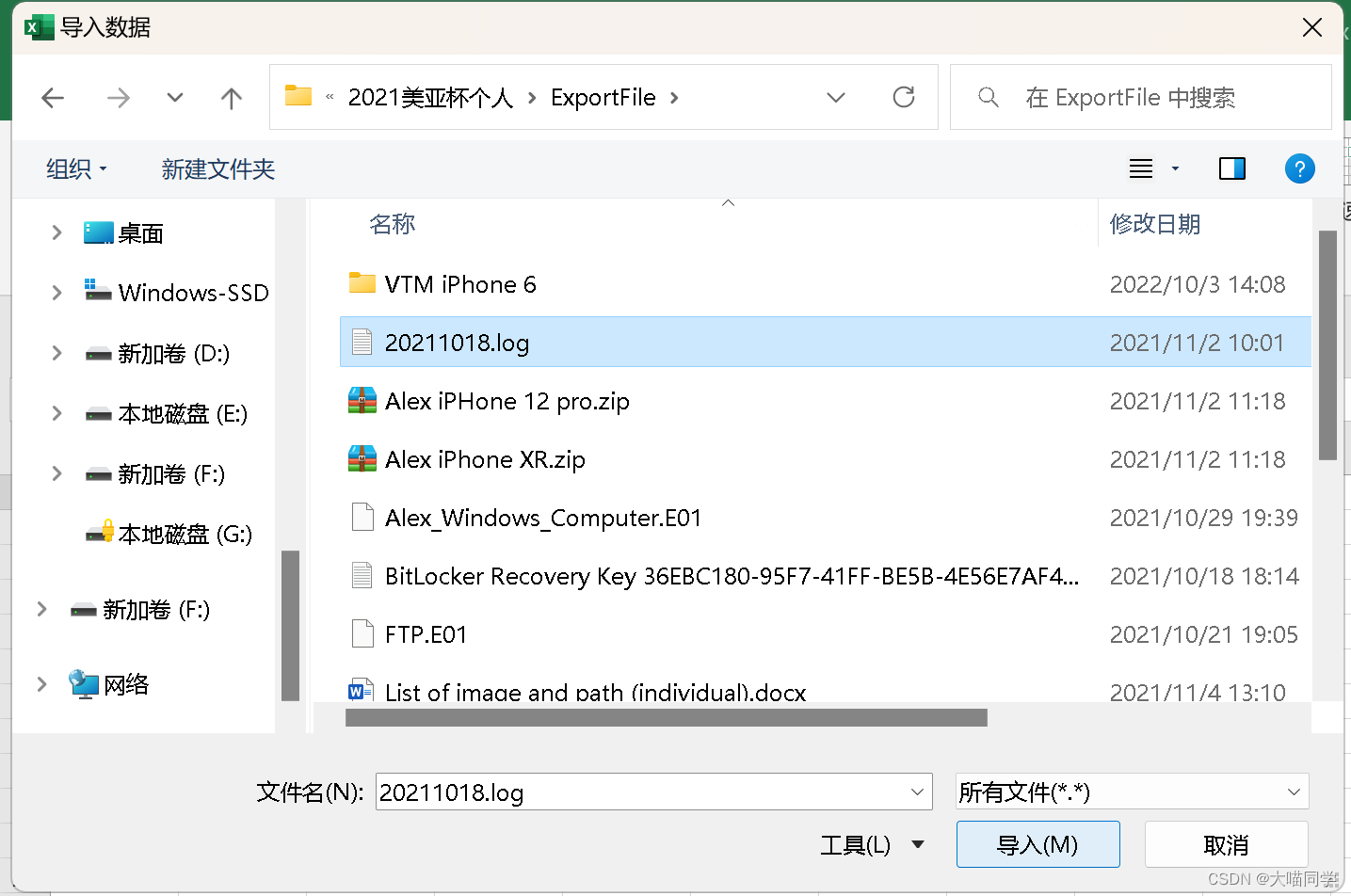The width and height of the screenshot is (1351, 896).
Task: Expand 网络 in the sidebar
Action: click(41, 684)
